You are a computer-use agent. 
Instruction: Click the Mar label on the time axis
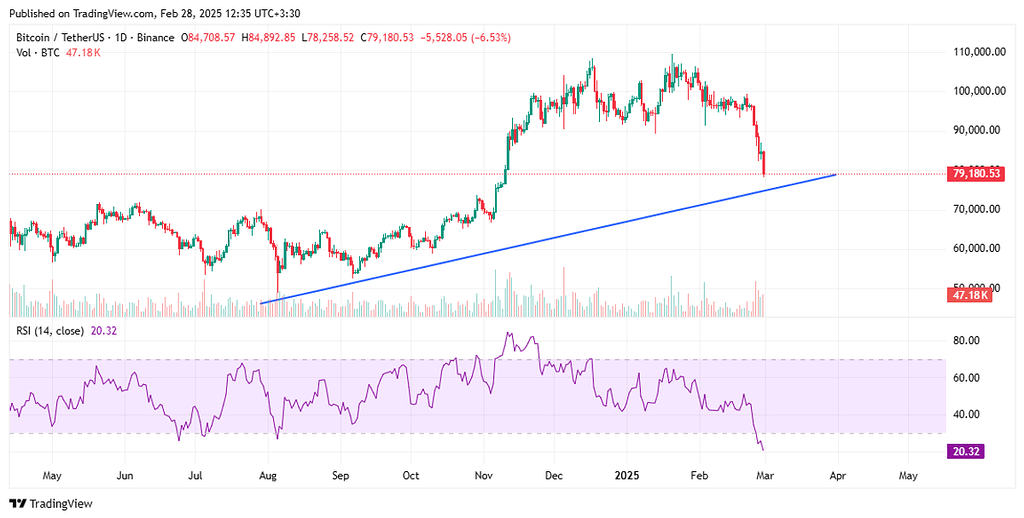[762, 476]
